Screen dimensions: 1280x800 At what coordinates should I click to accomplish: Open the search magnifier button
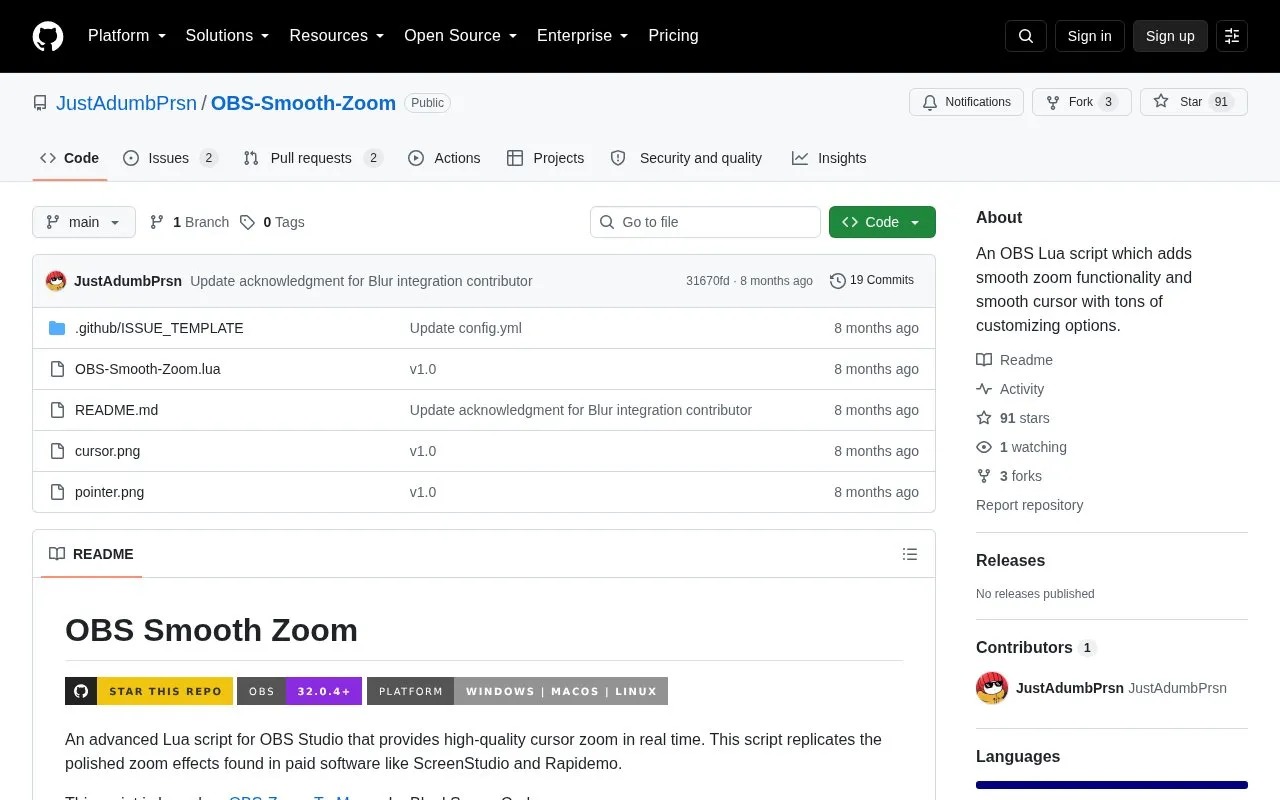point(1026,36)
